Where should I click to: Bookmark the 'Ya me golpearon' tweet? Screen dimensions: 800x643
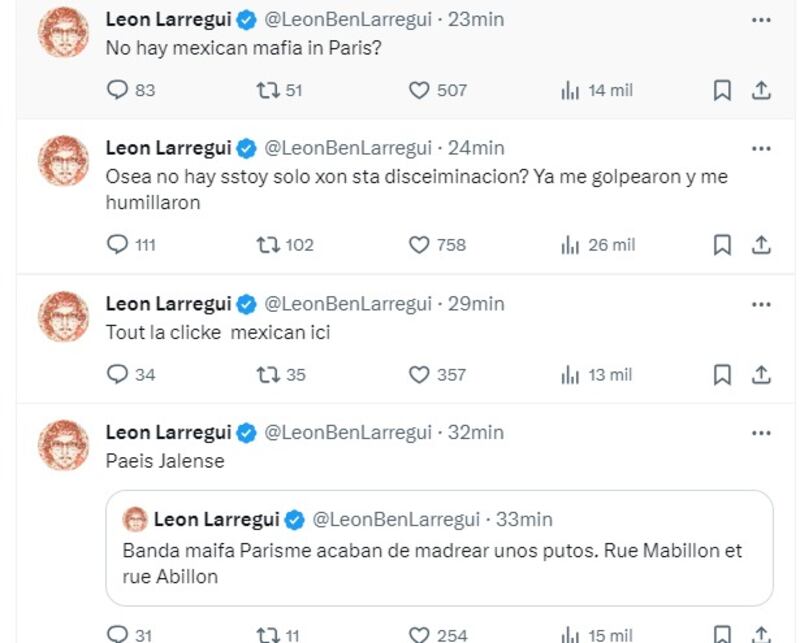coord(722,245)
